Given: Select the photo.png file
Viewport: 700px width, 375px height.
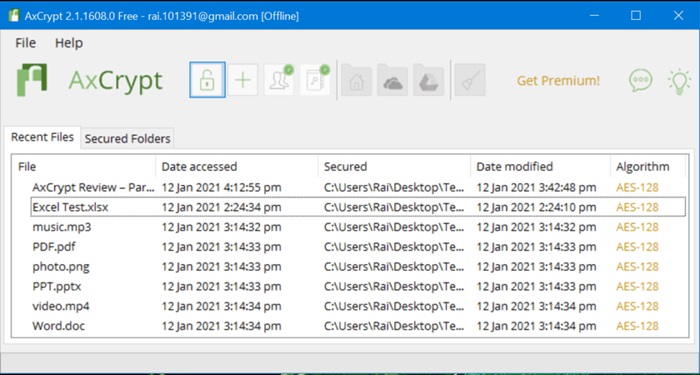Looking at the screenshot, I should pyautogui.click(x=358, y=267).
